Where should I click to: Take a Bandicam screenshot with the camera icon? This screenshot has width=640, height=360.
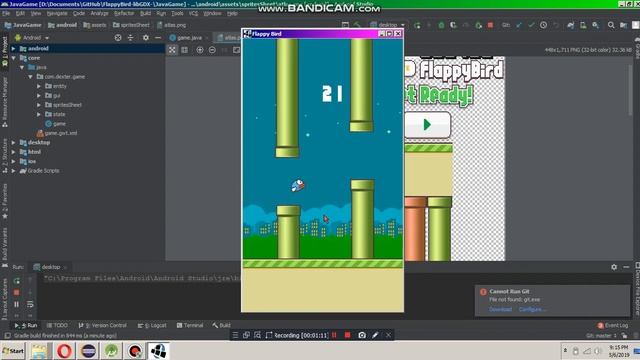[362, 335]
